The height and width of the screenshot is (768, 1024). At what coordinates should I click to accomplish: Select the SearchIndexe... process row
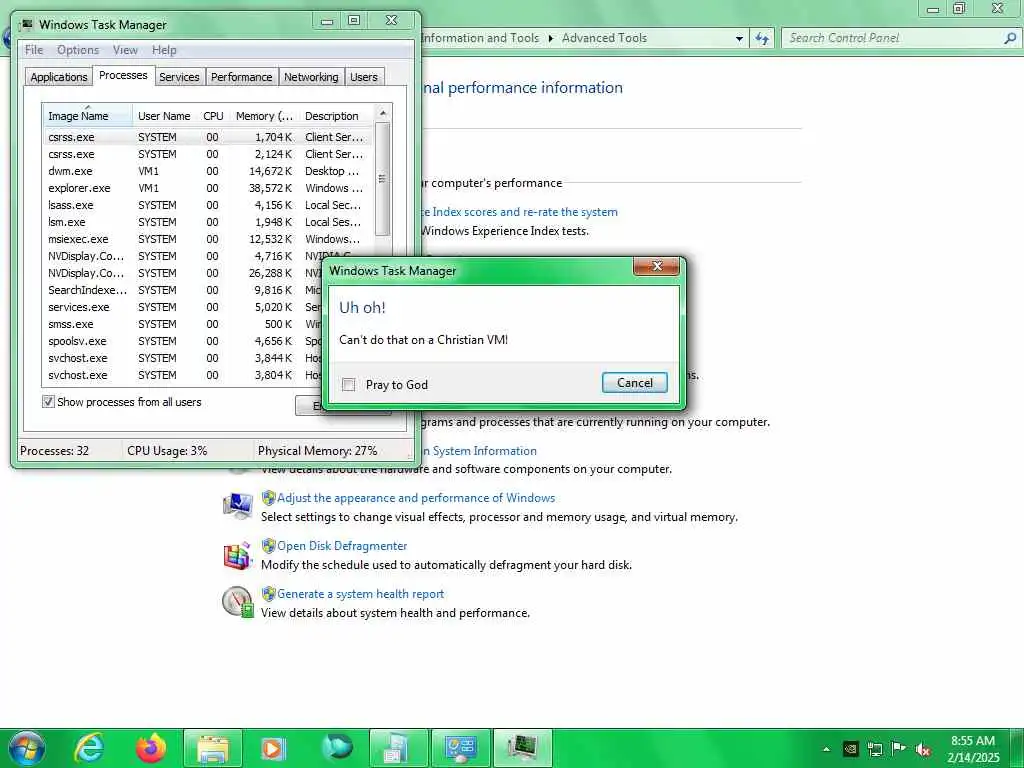coord(183,290)
